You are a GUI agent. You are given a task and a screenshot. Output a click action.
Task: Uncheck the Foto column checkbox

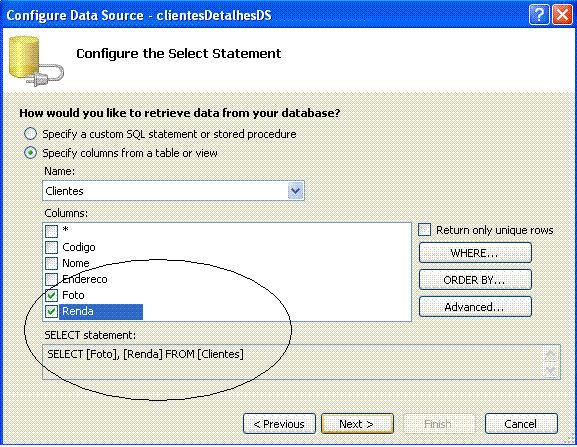click(51, 295)
